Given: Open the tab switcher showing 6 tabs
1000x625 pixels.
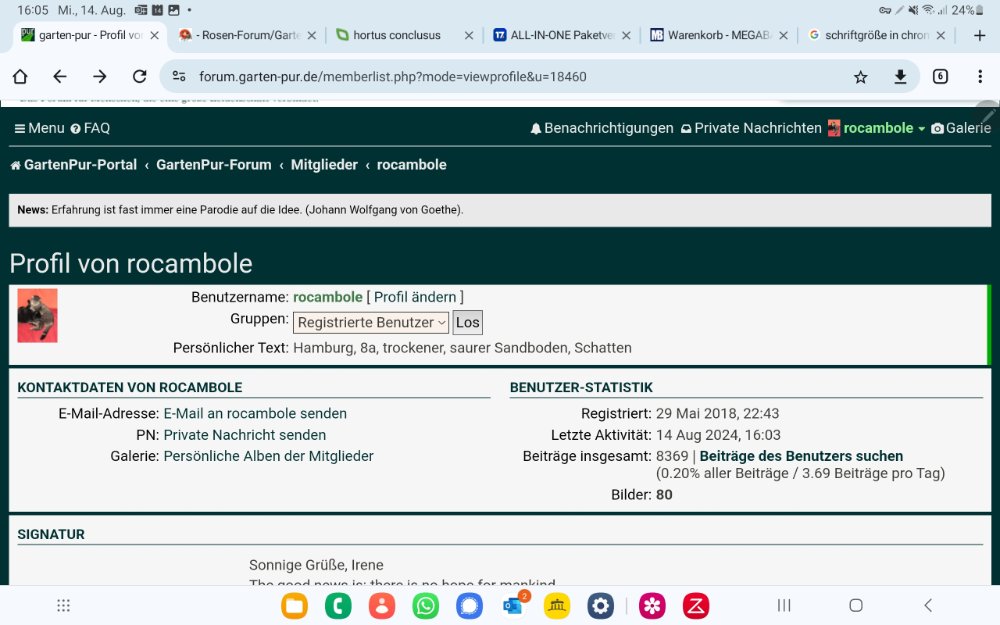Looking at the screenshot, I should [x=940, y=77].
